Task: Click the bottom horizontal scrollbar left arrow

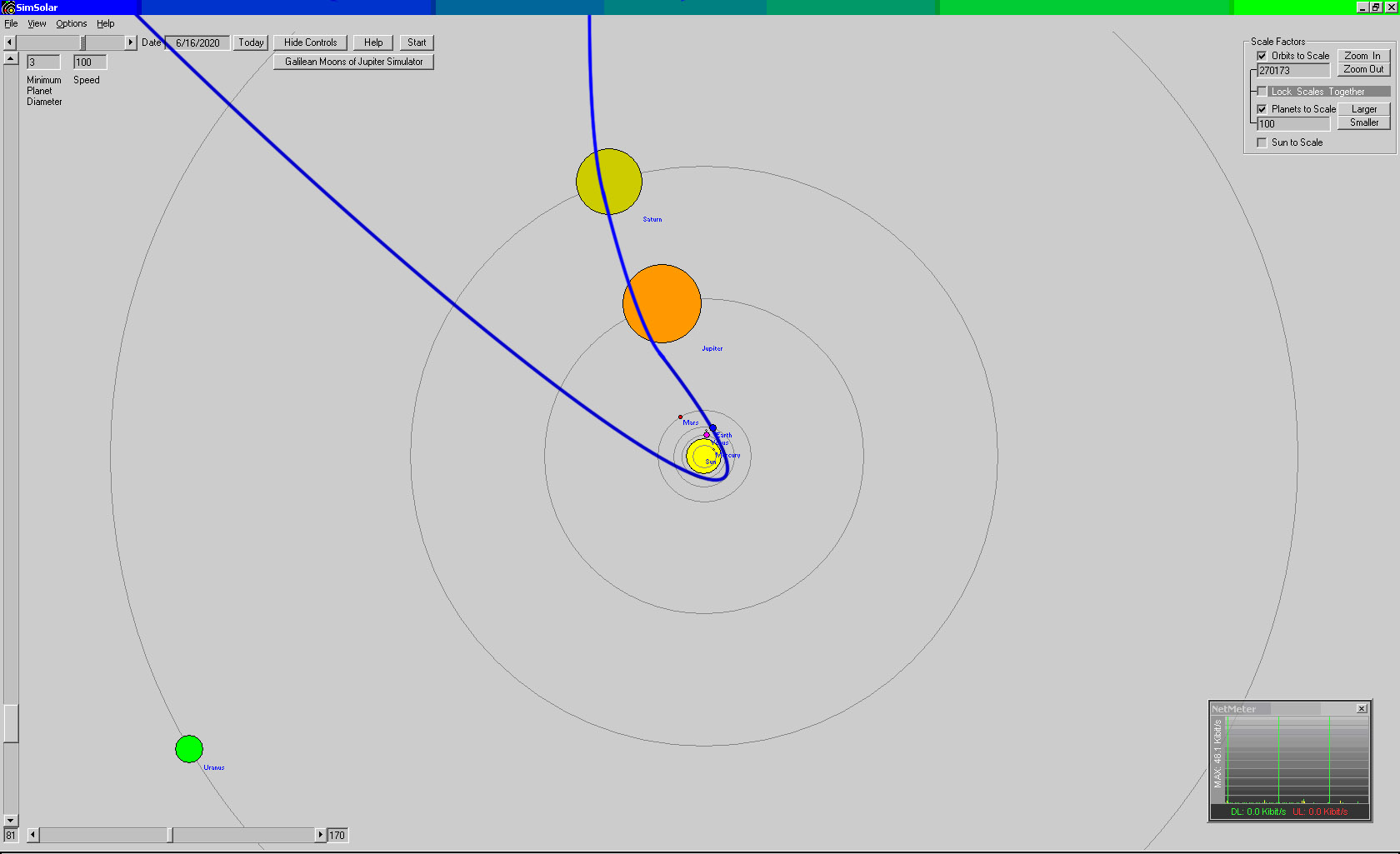Action: (33, 835)
